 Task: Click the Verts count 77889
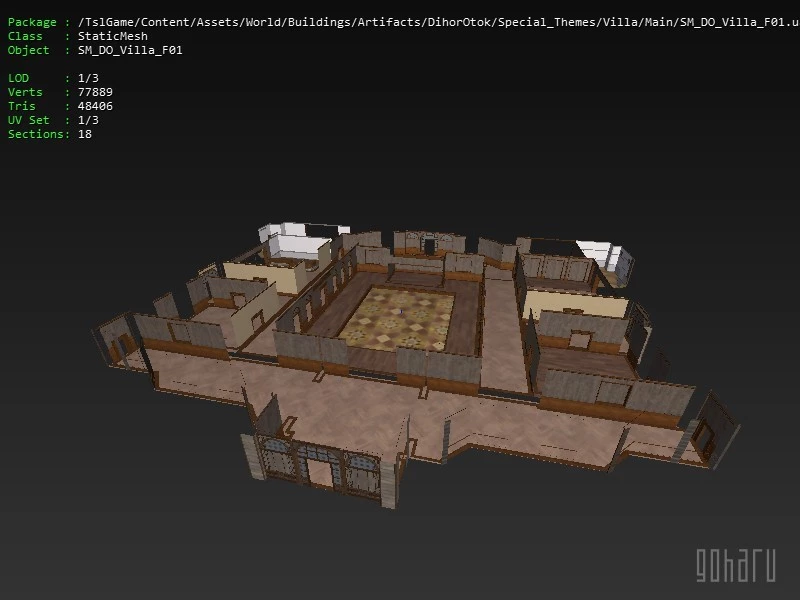pyautogui.click(x=95, y=92)
